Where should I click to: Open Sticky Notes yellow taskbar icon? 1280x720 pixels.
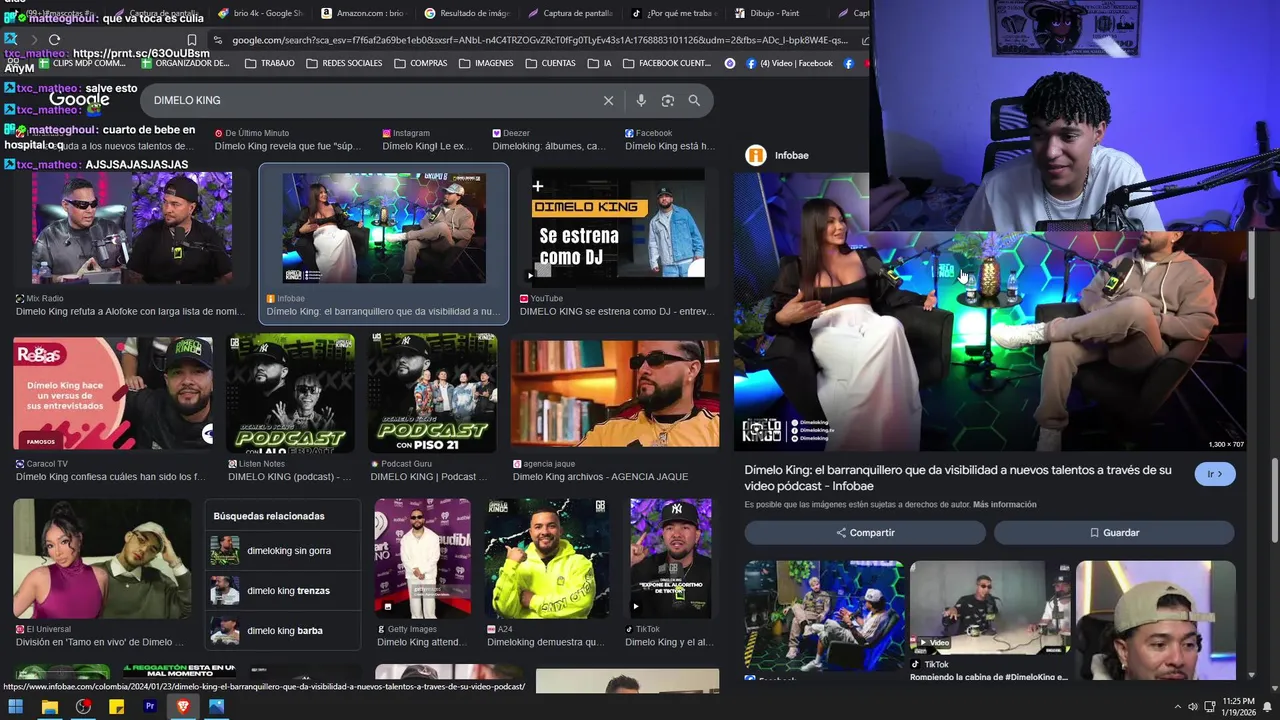click(116, 707)
